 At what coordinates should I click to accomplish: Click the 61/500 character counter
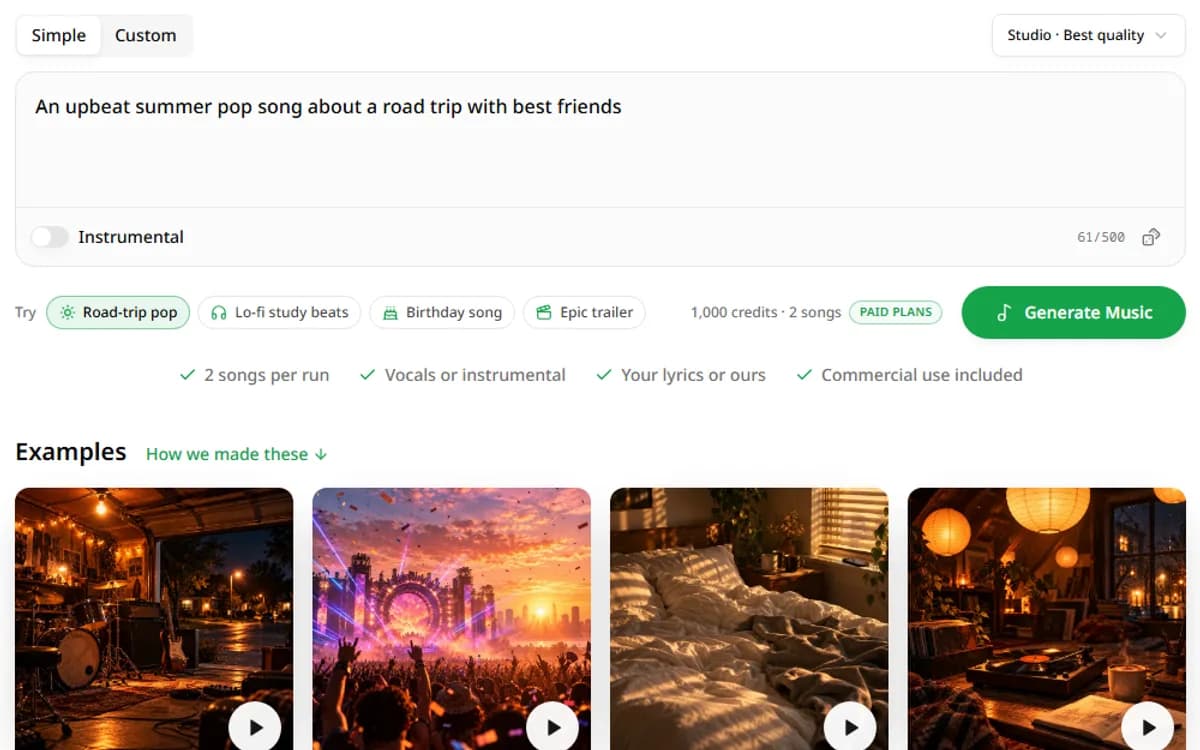click(1101, 237)
